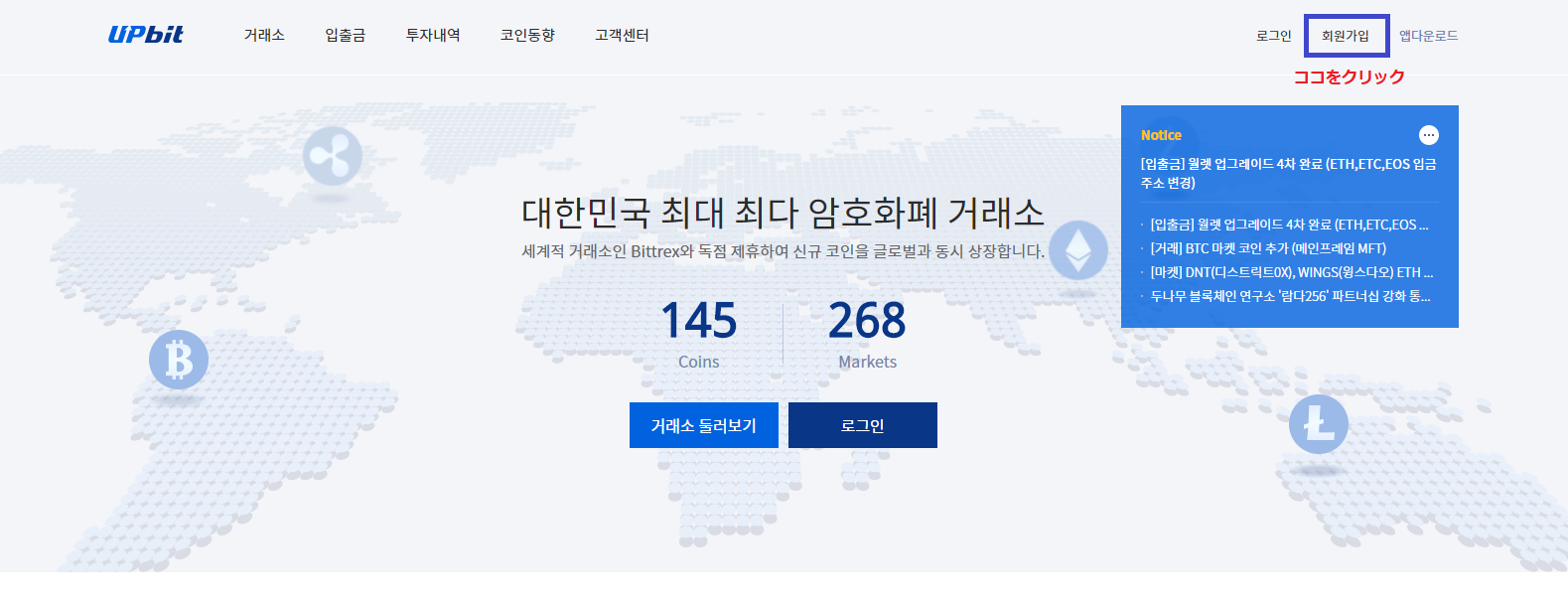1568x605 pixels.
Task: Click the dark blue 로그인 button
Action: 863,425
